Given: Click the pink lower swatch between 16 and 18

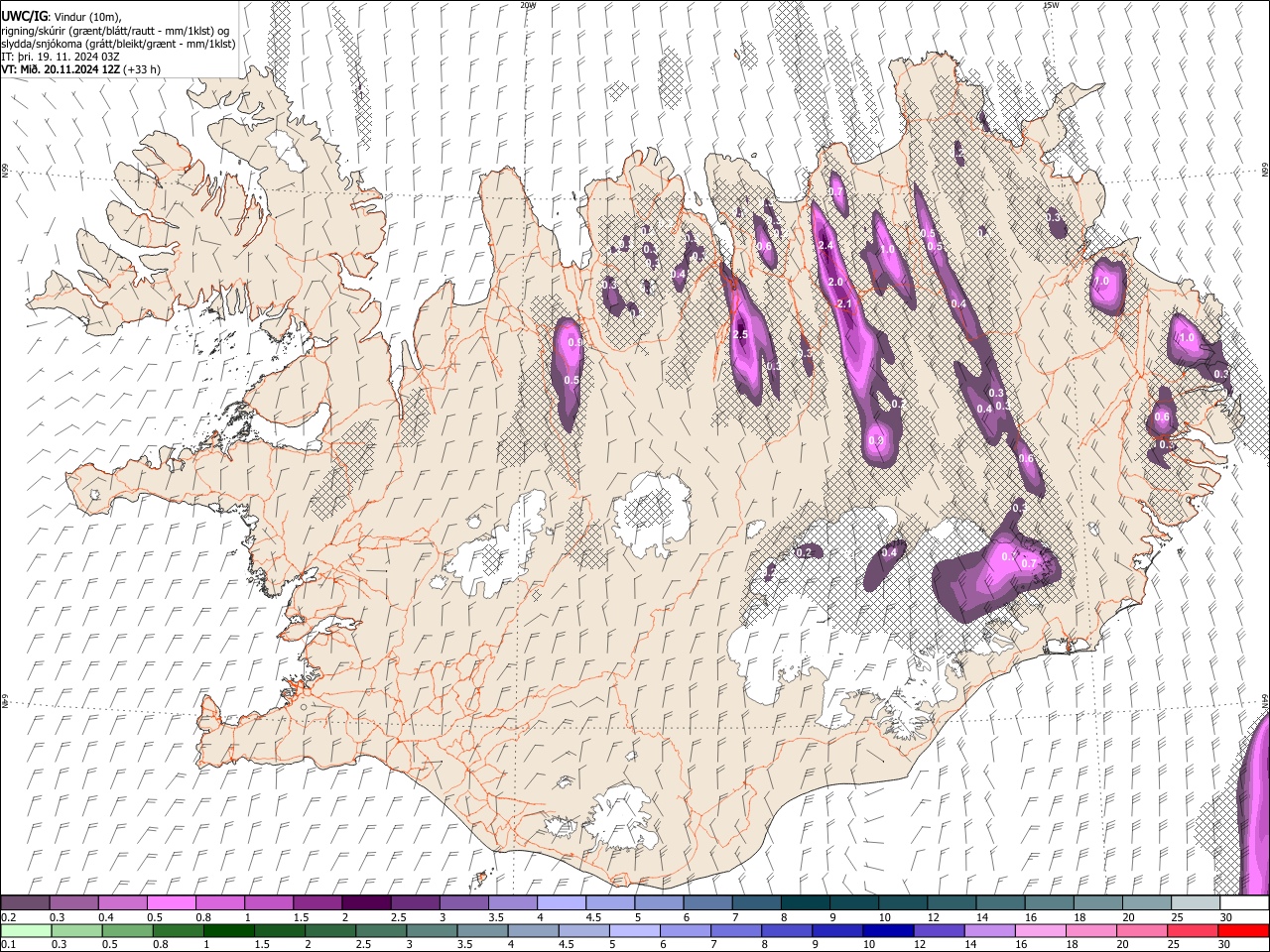Looking at the screenshot, I should click(x=1042, y=930).
